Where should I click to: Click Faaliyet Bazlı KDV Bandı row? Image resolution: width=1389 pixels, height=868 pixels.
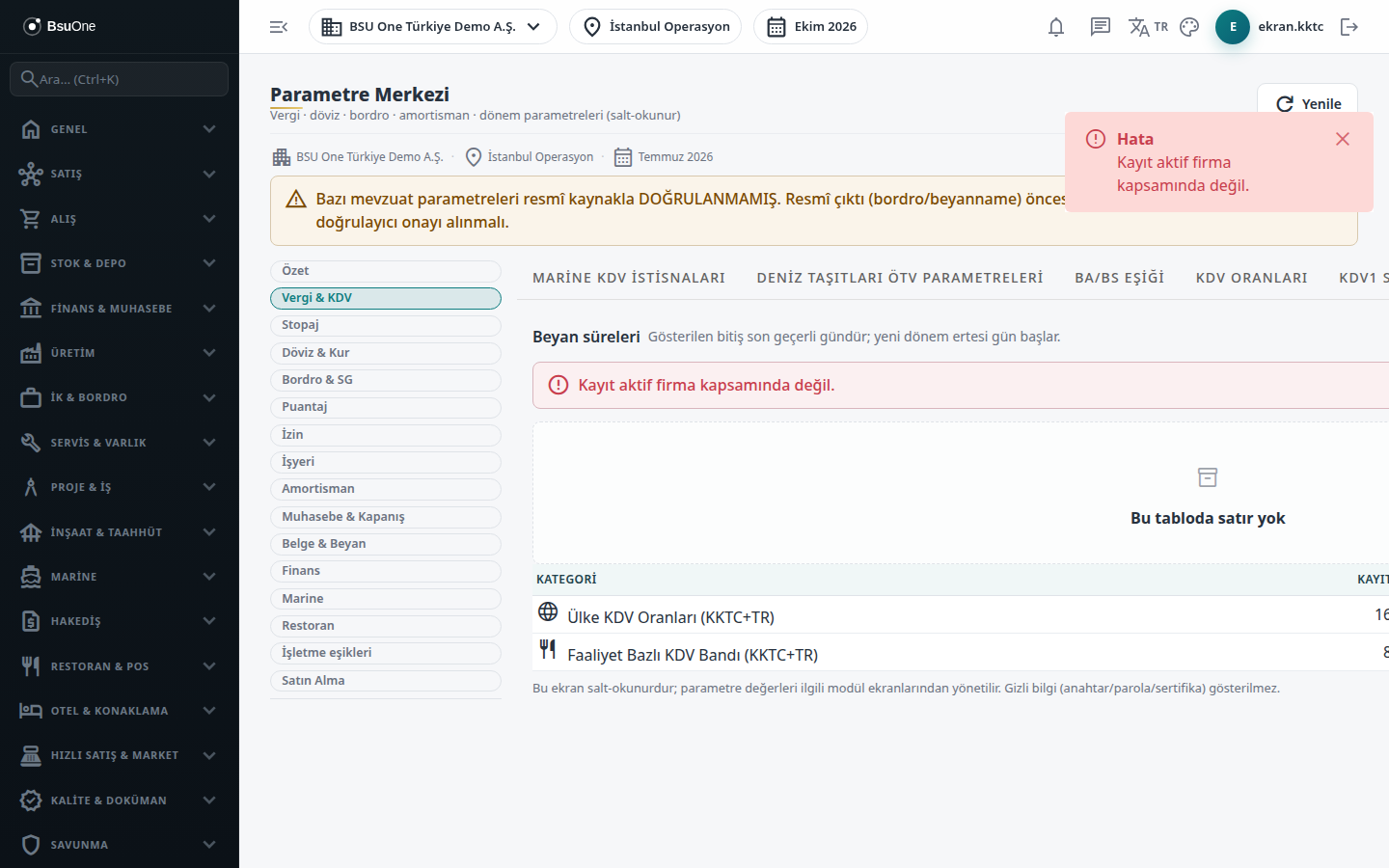(961, 653)
